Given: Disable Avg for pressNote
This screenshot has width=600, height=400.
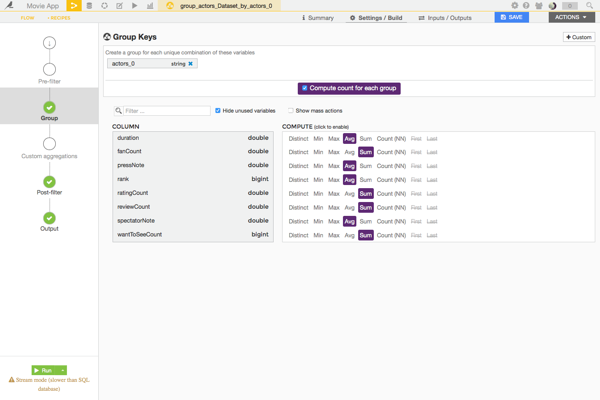Looking at the screenshot, I should [x=349, y=166].
